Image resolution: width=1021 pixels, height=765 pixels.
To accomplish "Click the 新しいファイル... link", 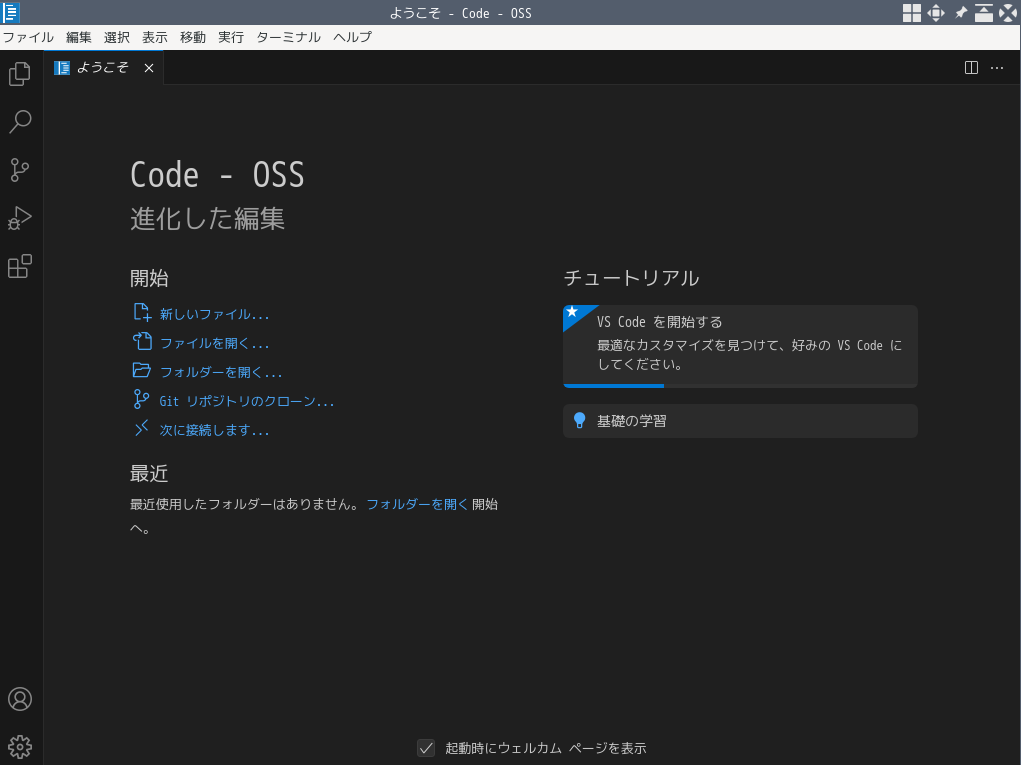I will tap(214, 314).
